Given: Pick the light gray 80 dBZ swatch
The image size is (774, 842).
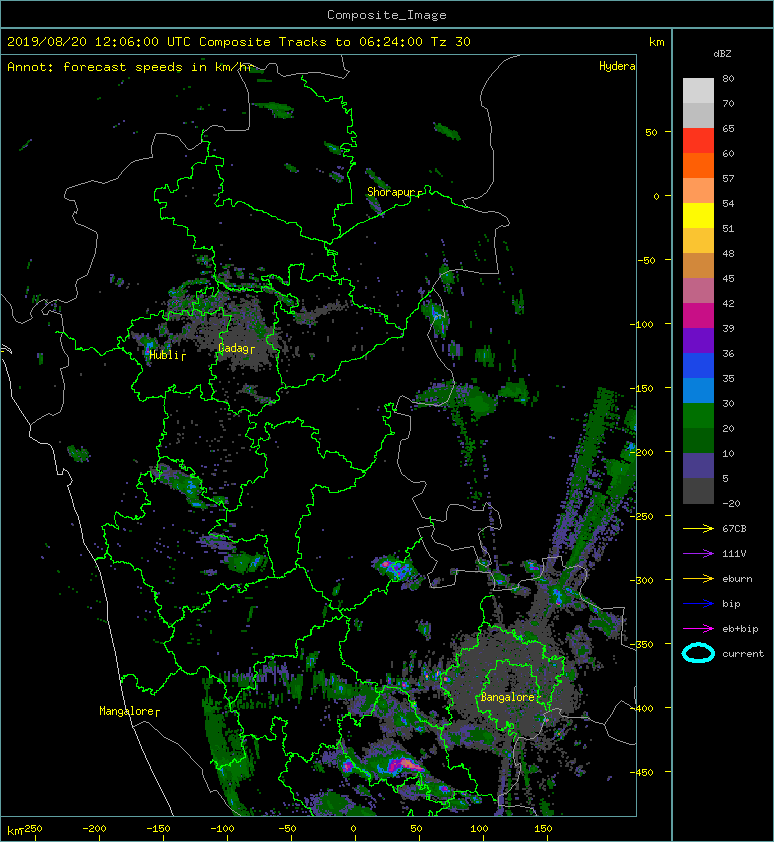Looking at the screenshot, I should [x=698, y=91].
